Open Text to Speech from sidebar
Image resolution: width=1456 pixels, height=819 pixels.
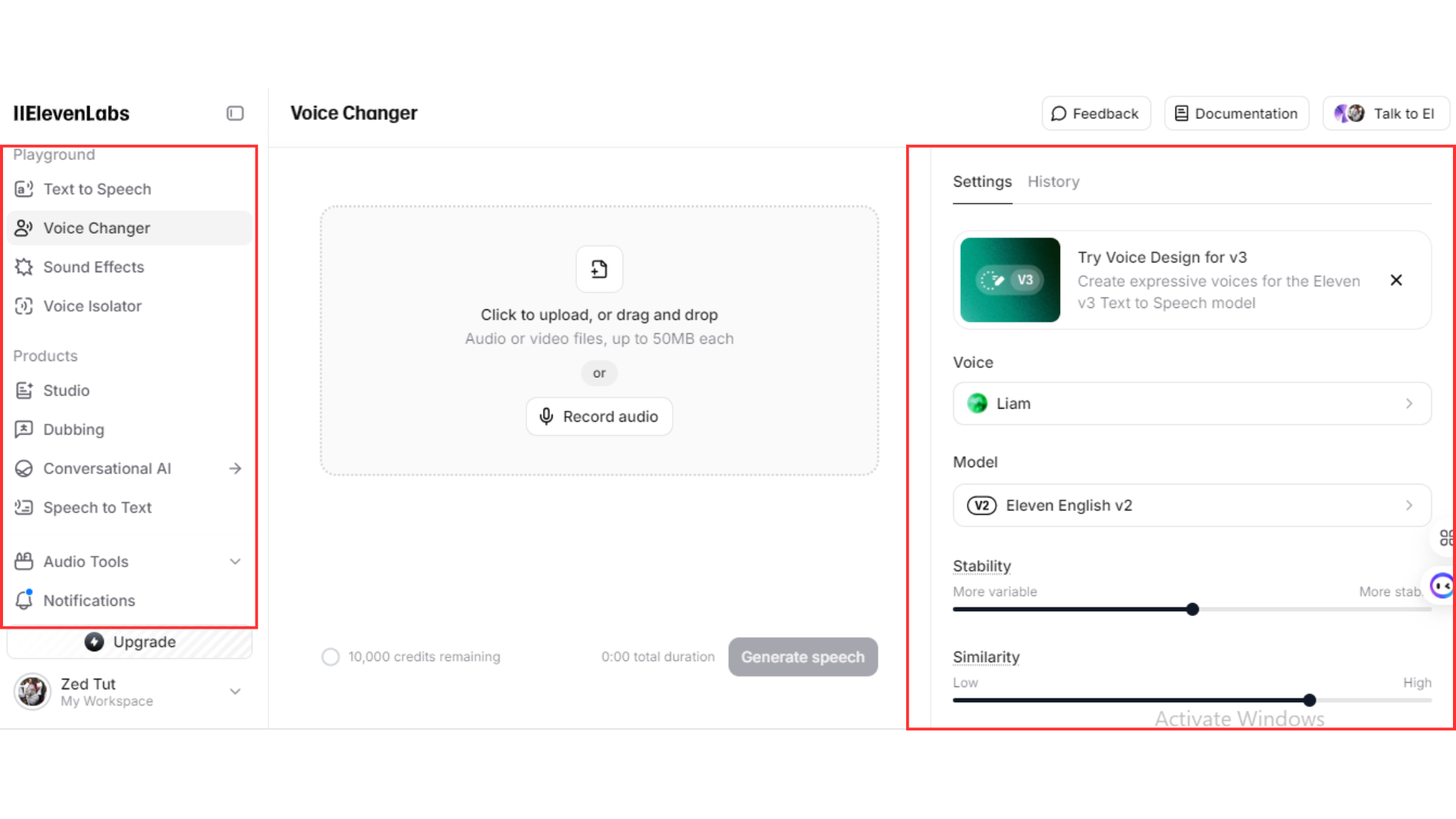pos(96,189)
